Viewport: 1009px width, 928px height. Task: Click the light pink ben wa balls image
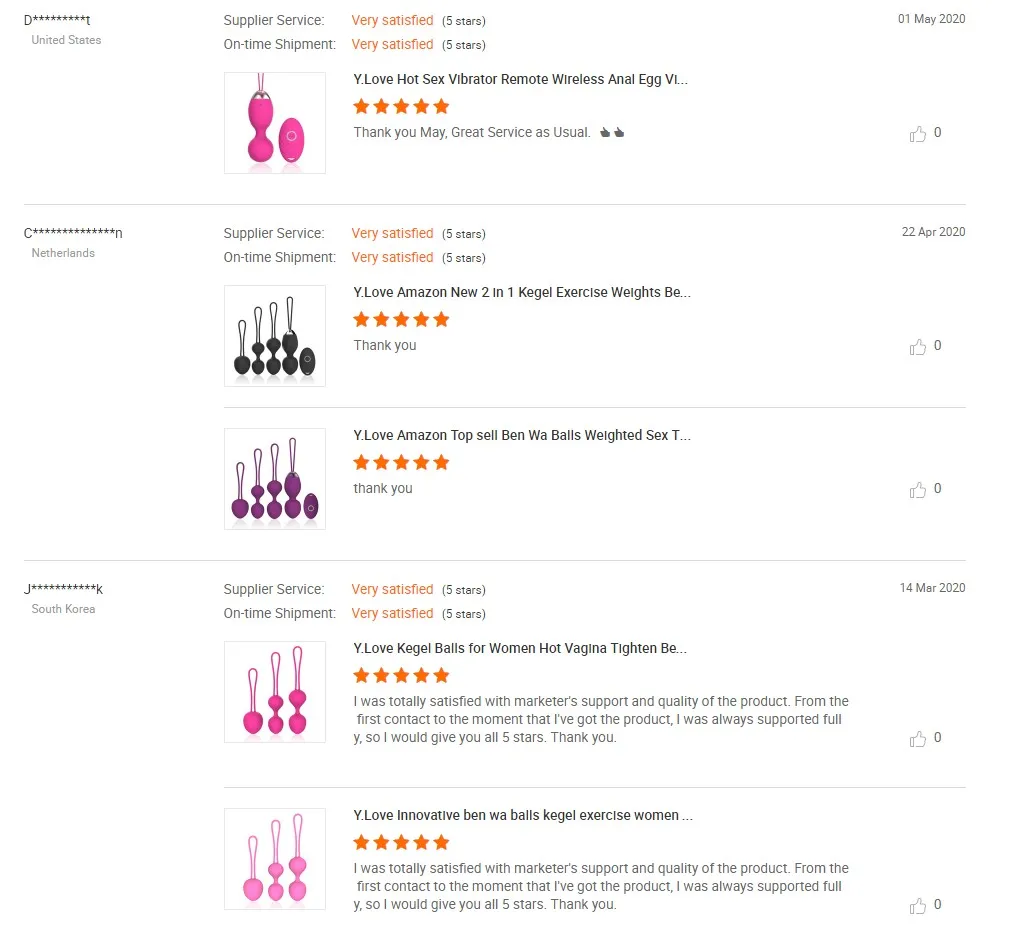pyautogui.click(x=275, y=859)
